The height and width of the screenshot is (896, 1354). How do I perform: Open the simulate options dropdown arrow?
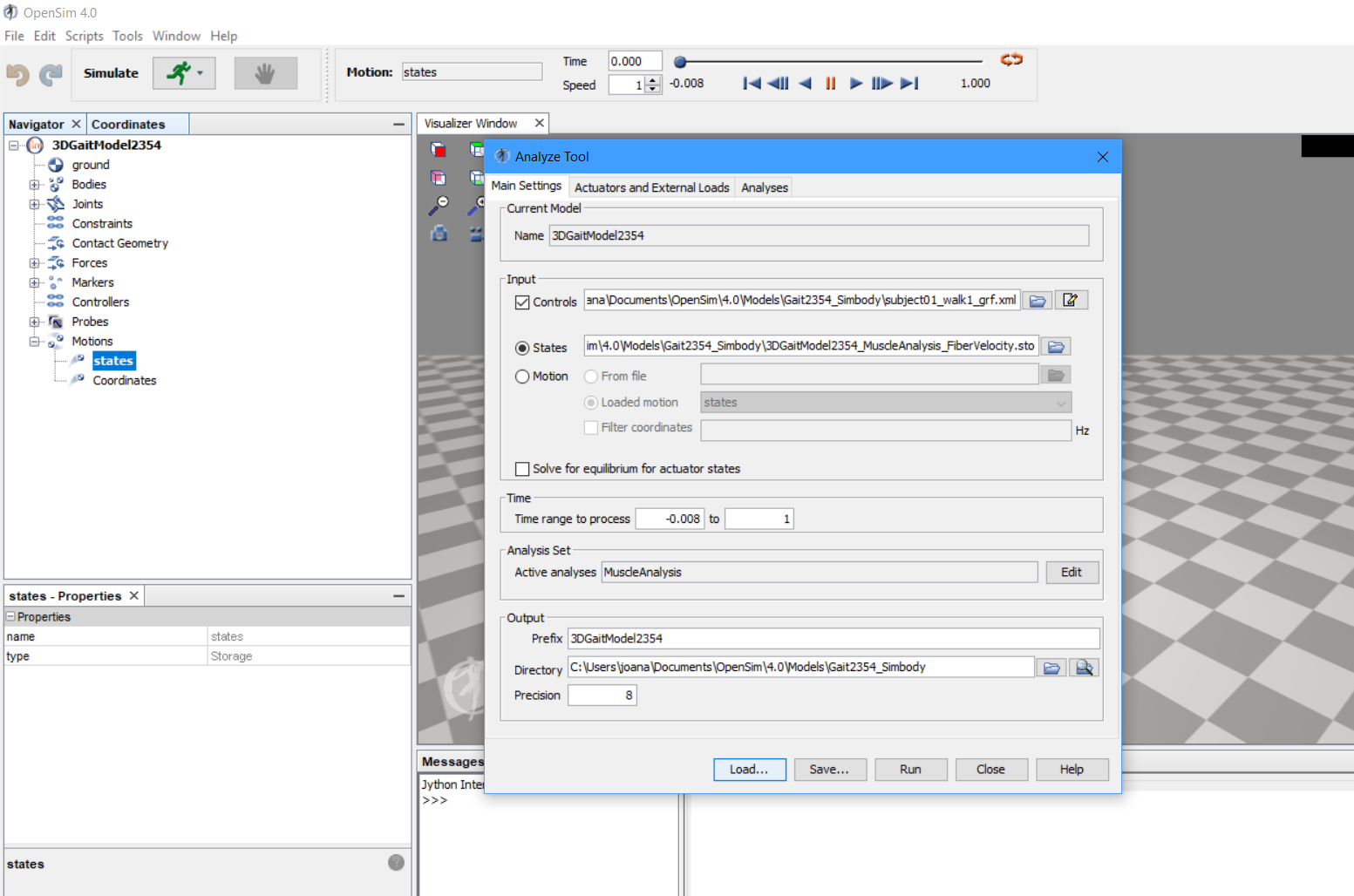point(201,73)
